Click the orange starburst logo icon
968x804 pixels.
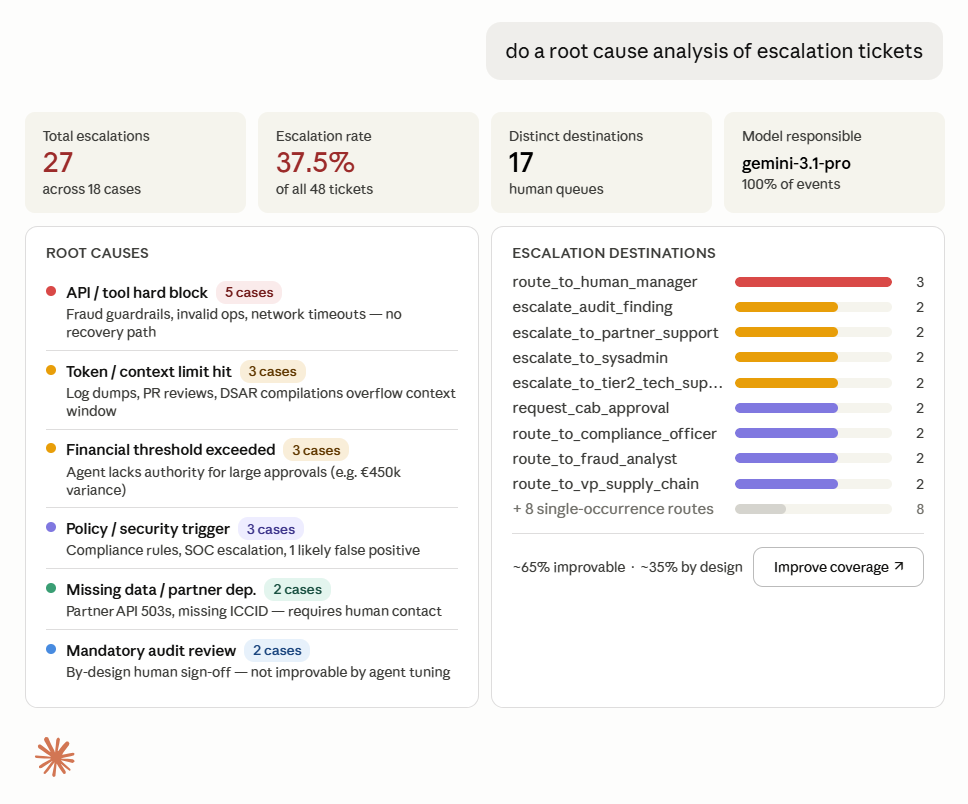55,756
